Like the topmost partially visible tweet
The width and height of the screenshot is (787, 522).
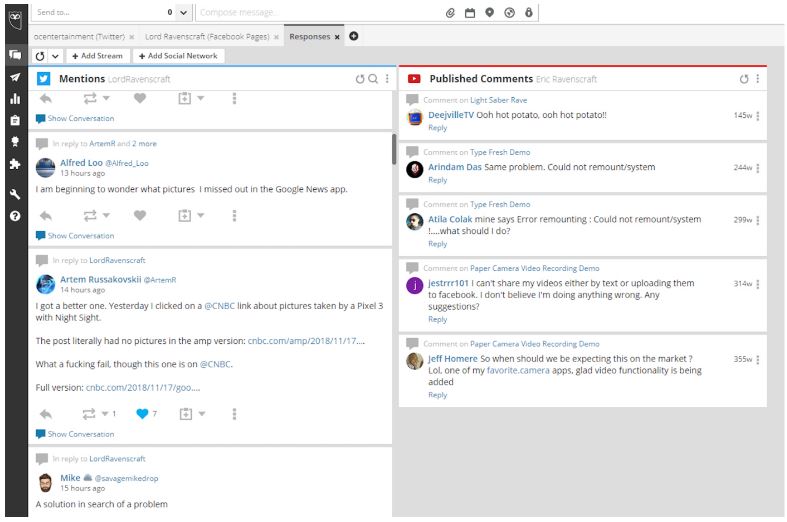pyautogui.click(x=140, y=98)
